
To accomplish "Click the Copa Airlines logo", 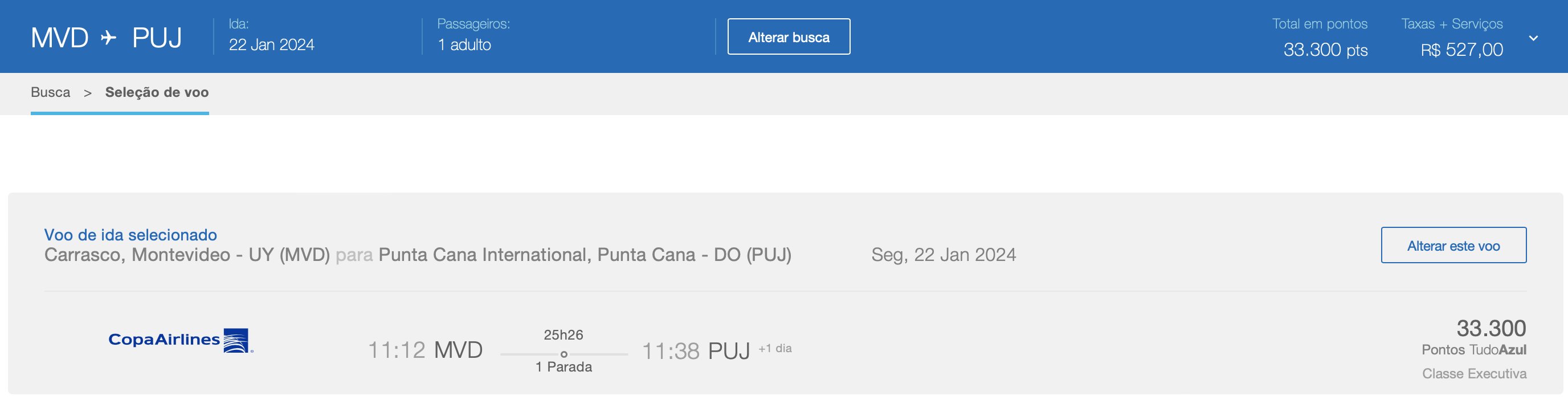I will 181,340.
